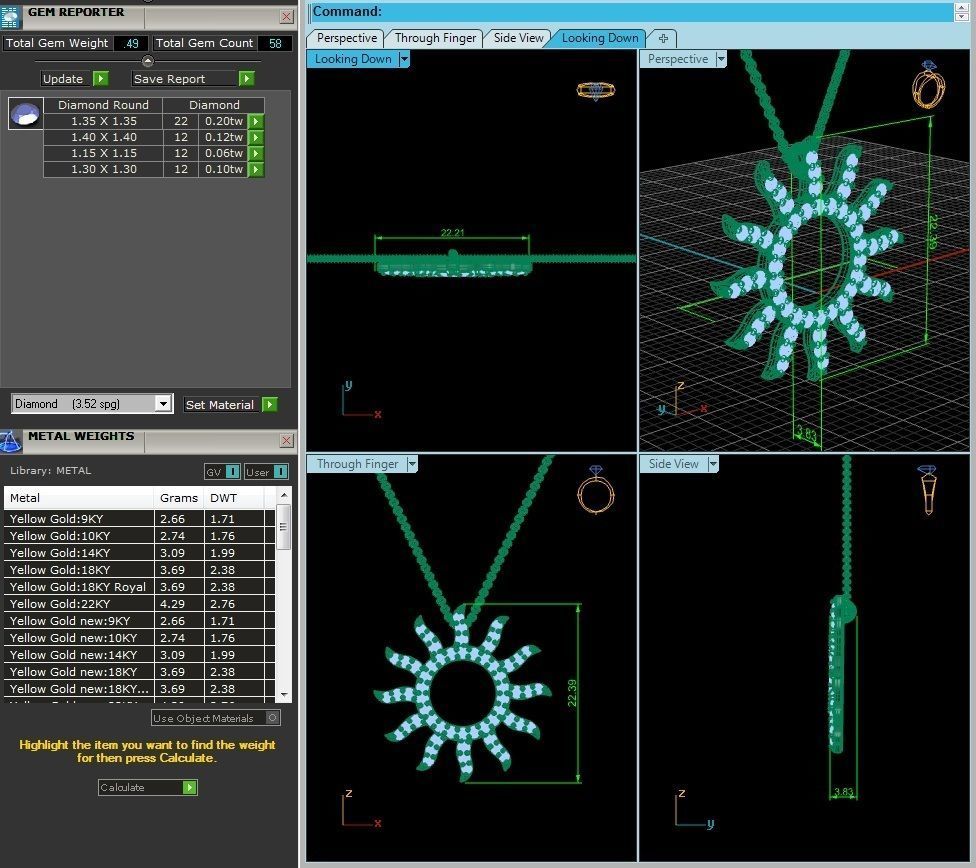This screenshot has width=976, height=868.
Task: Click the Calculate green arrow icon
Action: click(x=190, y=788)
